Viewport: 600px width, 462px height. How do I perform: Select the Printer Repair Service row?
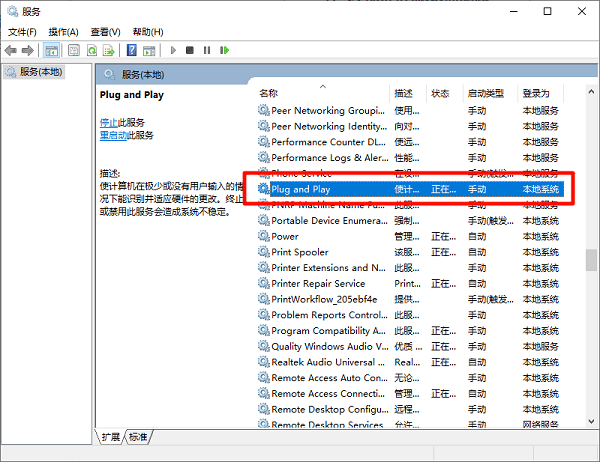410,283
